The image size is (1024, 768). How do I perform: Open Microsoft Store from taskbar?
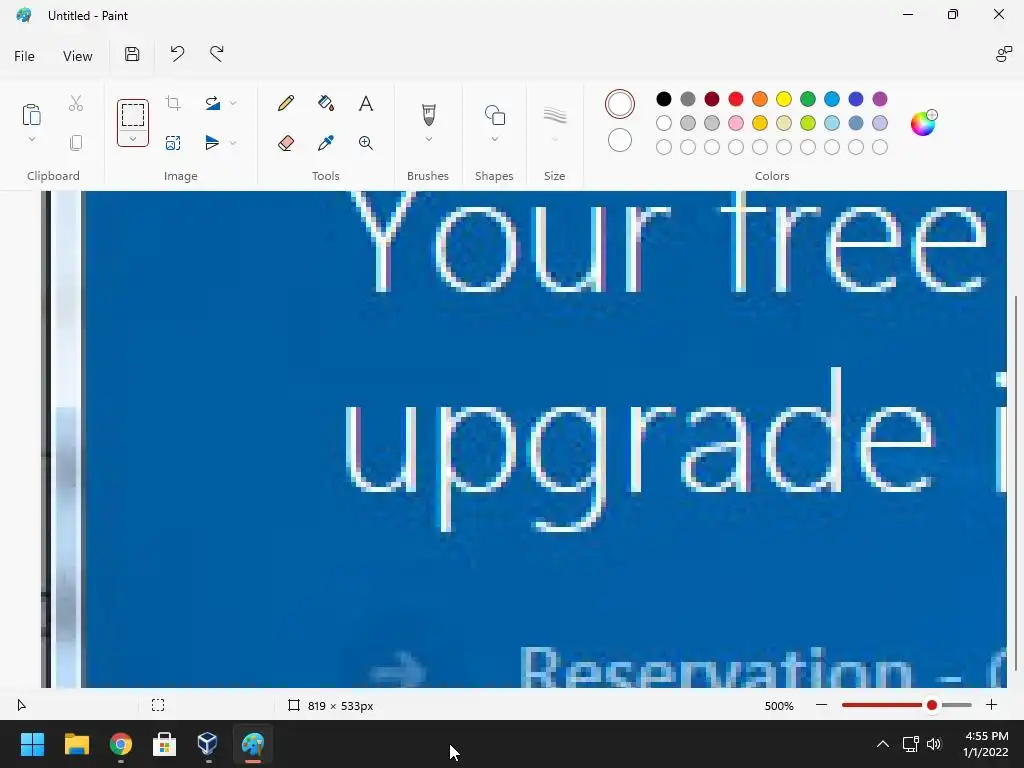(x=165, y=744)
